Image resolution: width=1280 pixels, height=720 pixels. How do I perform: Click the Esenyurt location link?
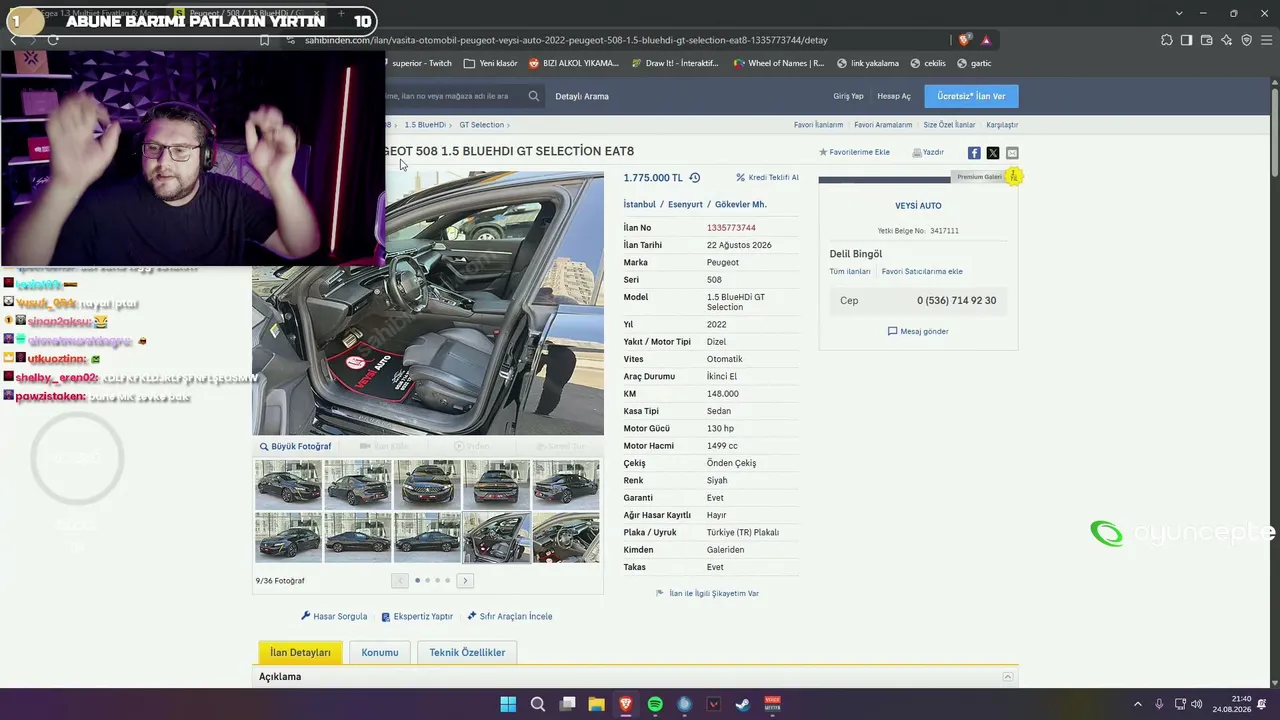(686, 204)
